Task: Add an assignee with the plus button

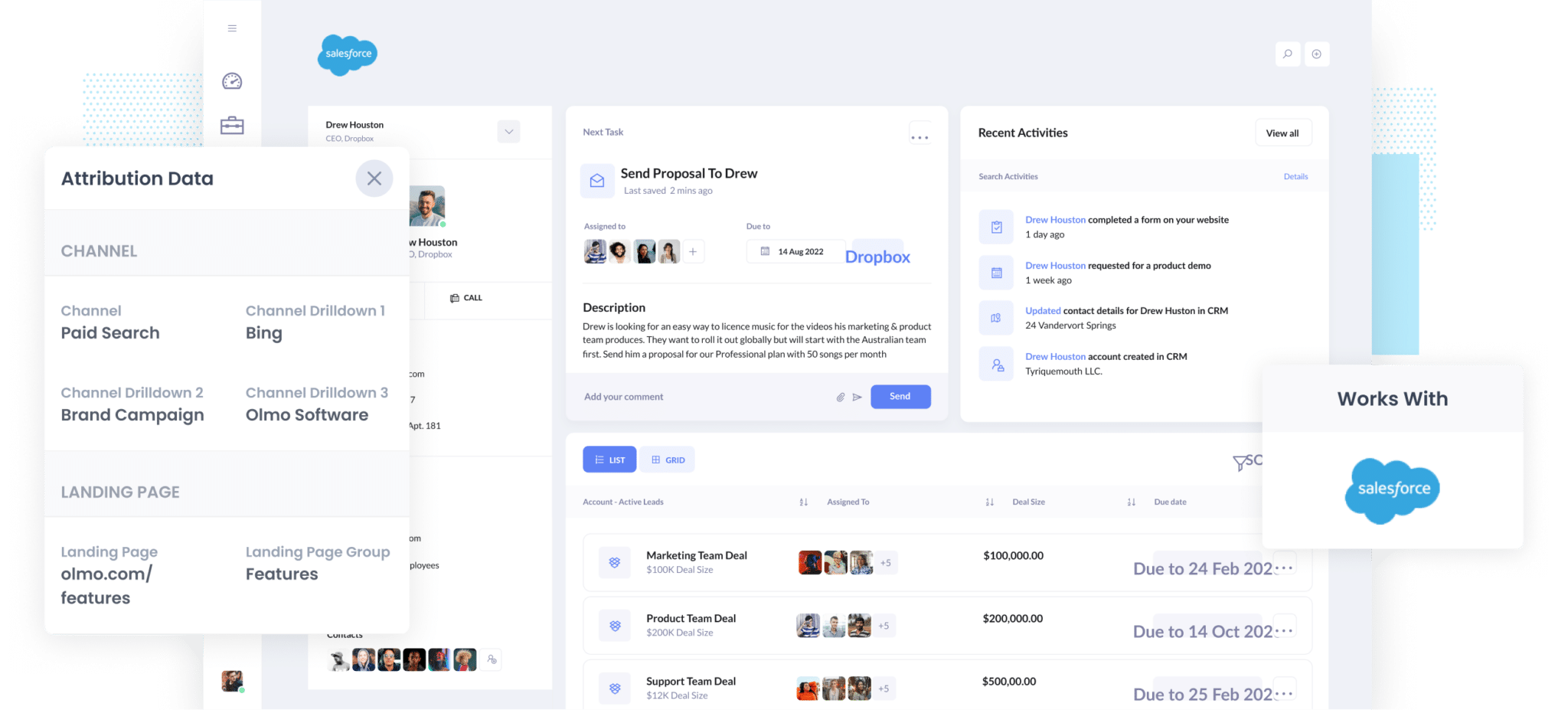Action: (x=692, y=251)
